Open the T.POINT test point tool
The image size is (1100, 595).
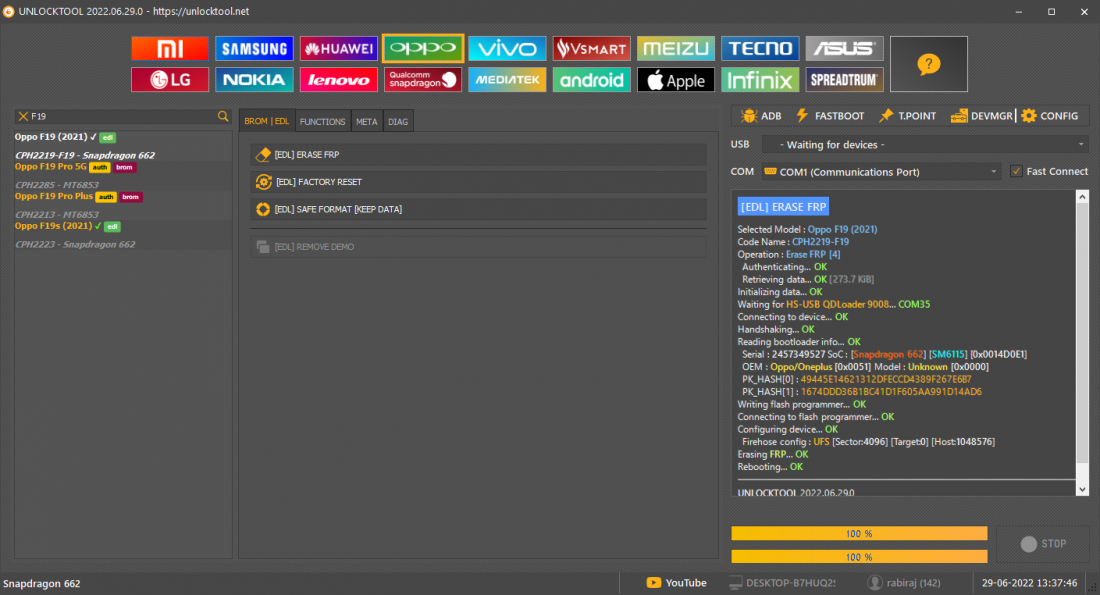[908, 116]
